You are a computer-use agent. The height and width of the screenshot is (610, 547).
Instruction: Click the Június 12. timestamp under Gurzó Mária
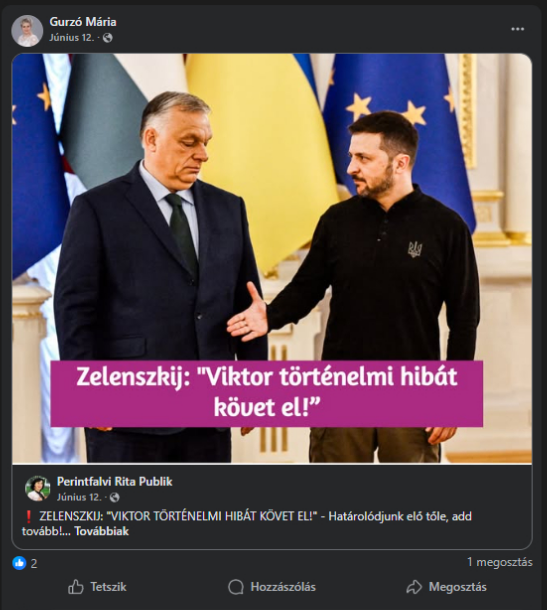72,38
